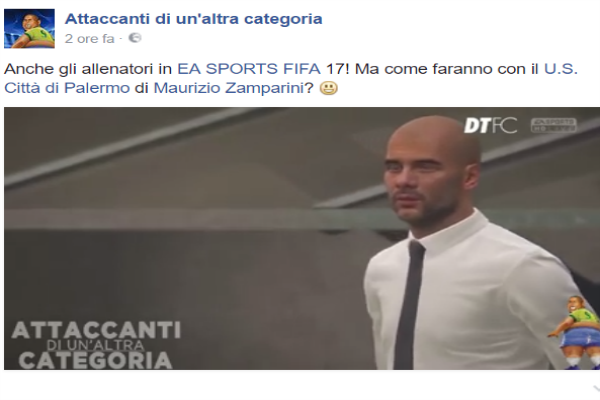Open the Attaccanti di un'altra categoria page link
This screenshot has height=400, width=600.
194,19
